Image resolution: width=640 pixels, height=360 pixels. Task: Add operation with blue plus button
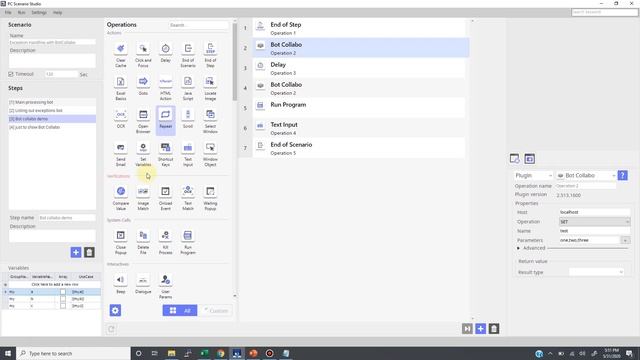click(480, 329)
